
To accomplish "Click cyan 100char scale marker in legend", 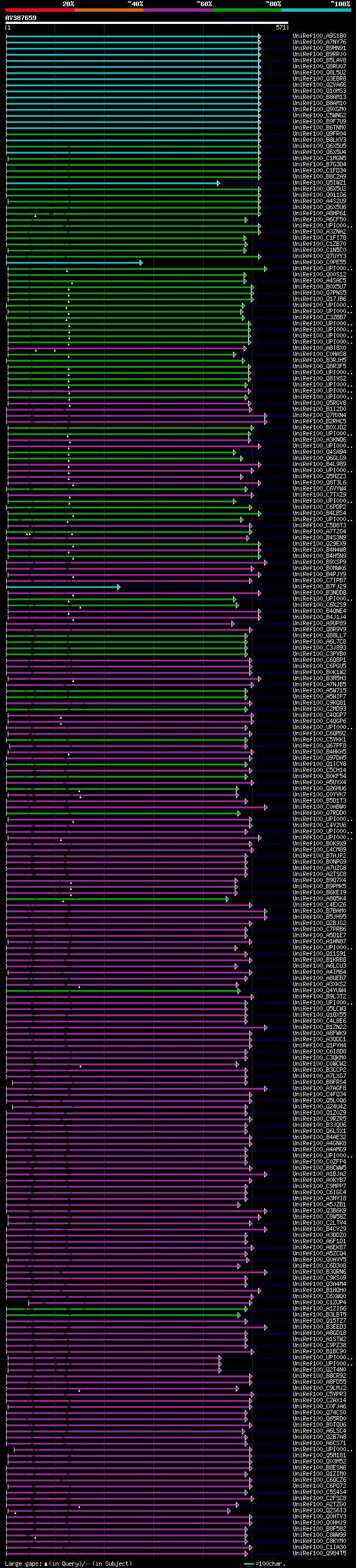I will (248, 1563).
